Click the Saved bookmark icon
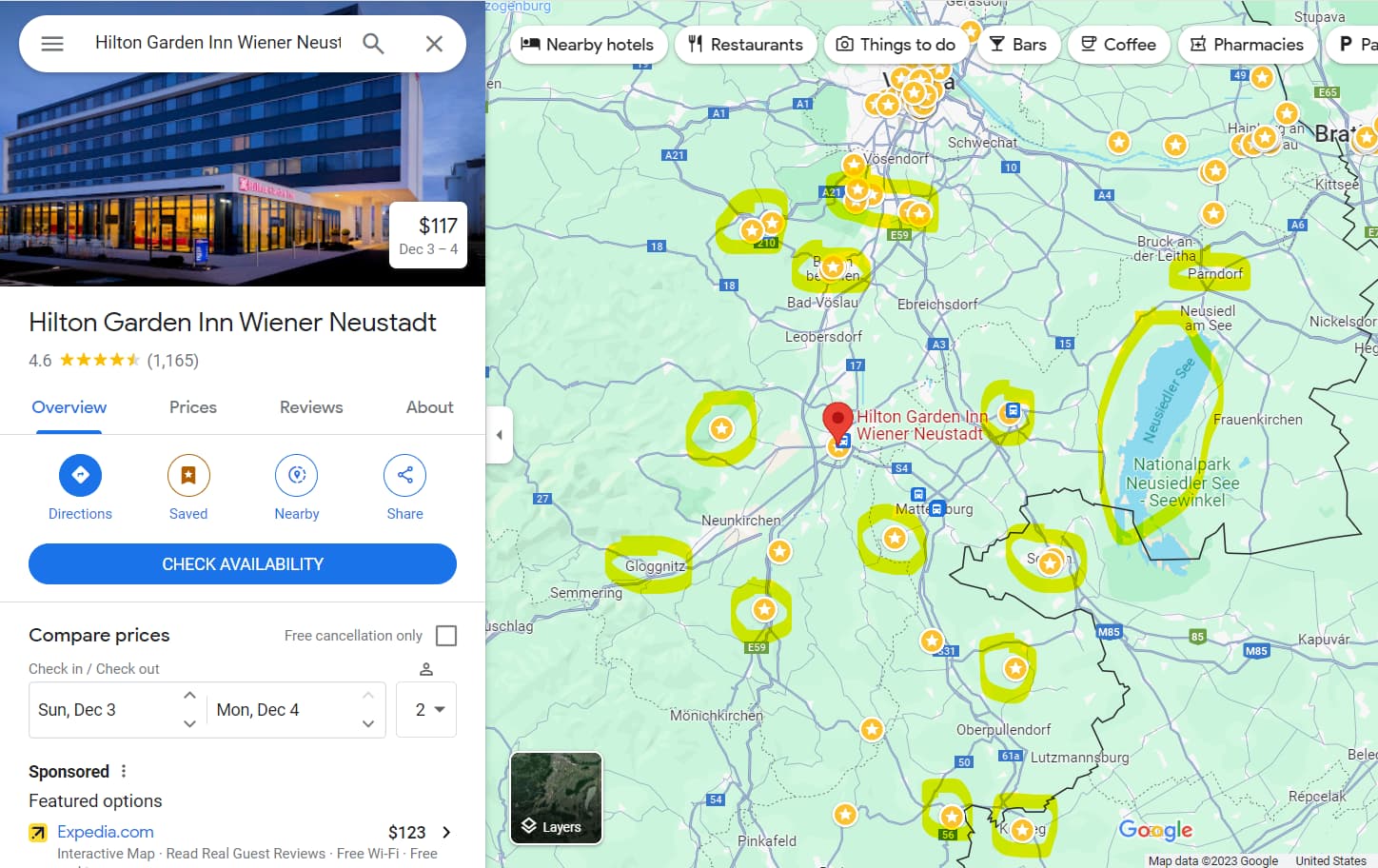The image size is (1378, 868). 188,475
